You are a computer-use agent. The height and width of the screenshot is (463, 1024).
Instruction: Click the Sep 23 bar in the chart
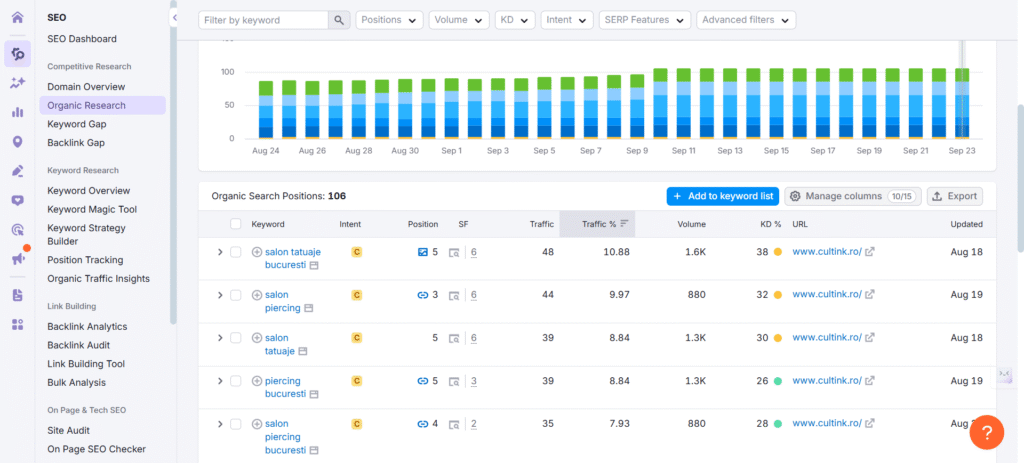[961, 103]
